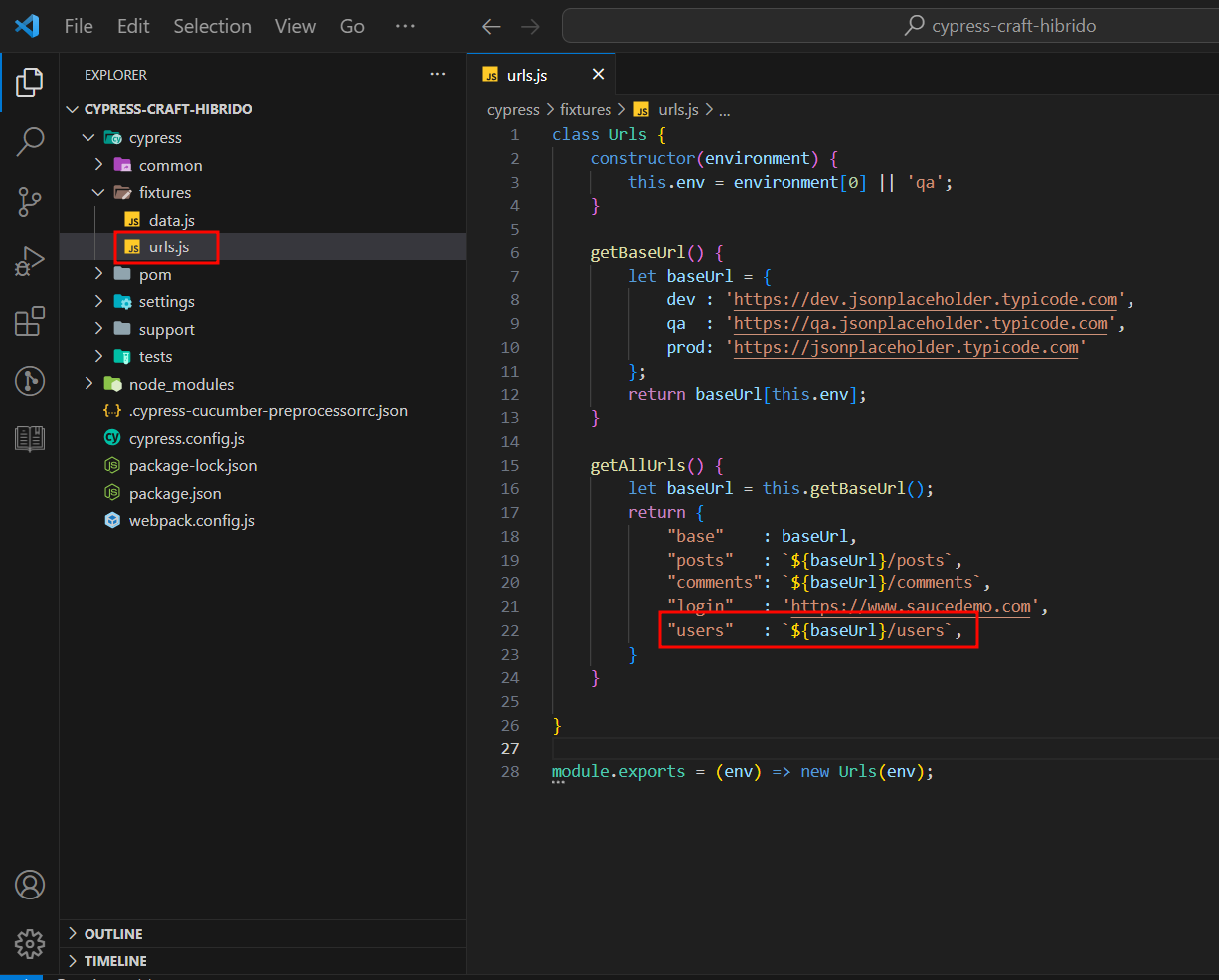The image size is (1219, 980).
Task: Click the breadcrumb ellipsis symbol segment
Action: [725, 111]
